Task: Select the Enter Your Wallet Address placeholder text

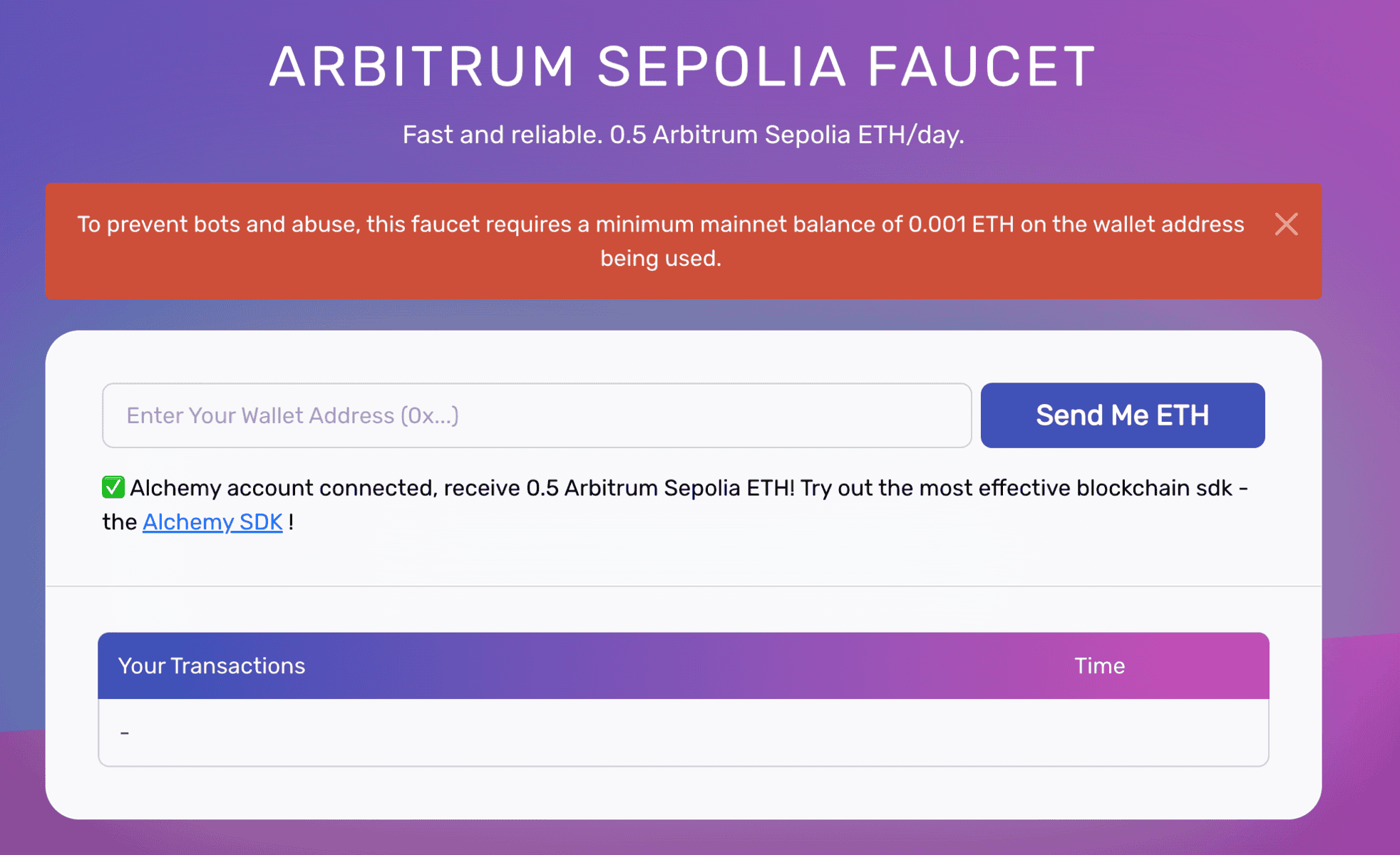Action: click(292, 415)
